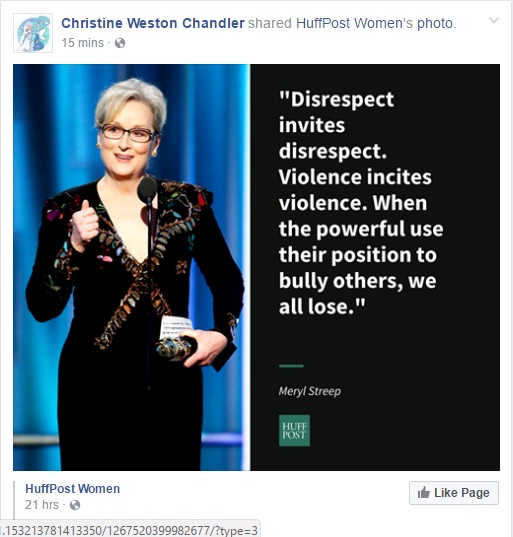Open the HuffPost Women page link below photo
The image size is (513, 537).
point(73,489)
